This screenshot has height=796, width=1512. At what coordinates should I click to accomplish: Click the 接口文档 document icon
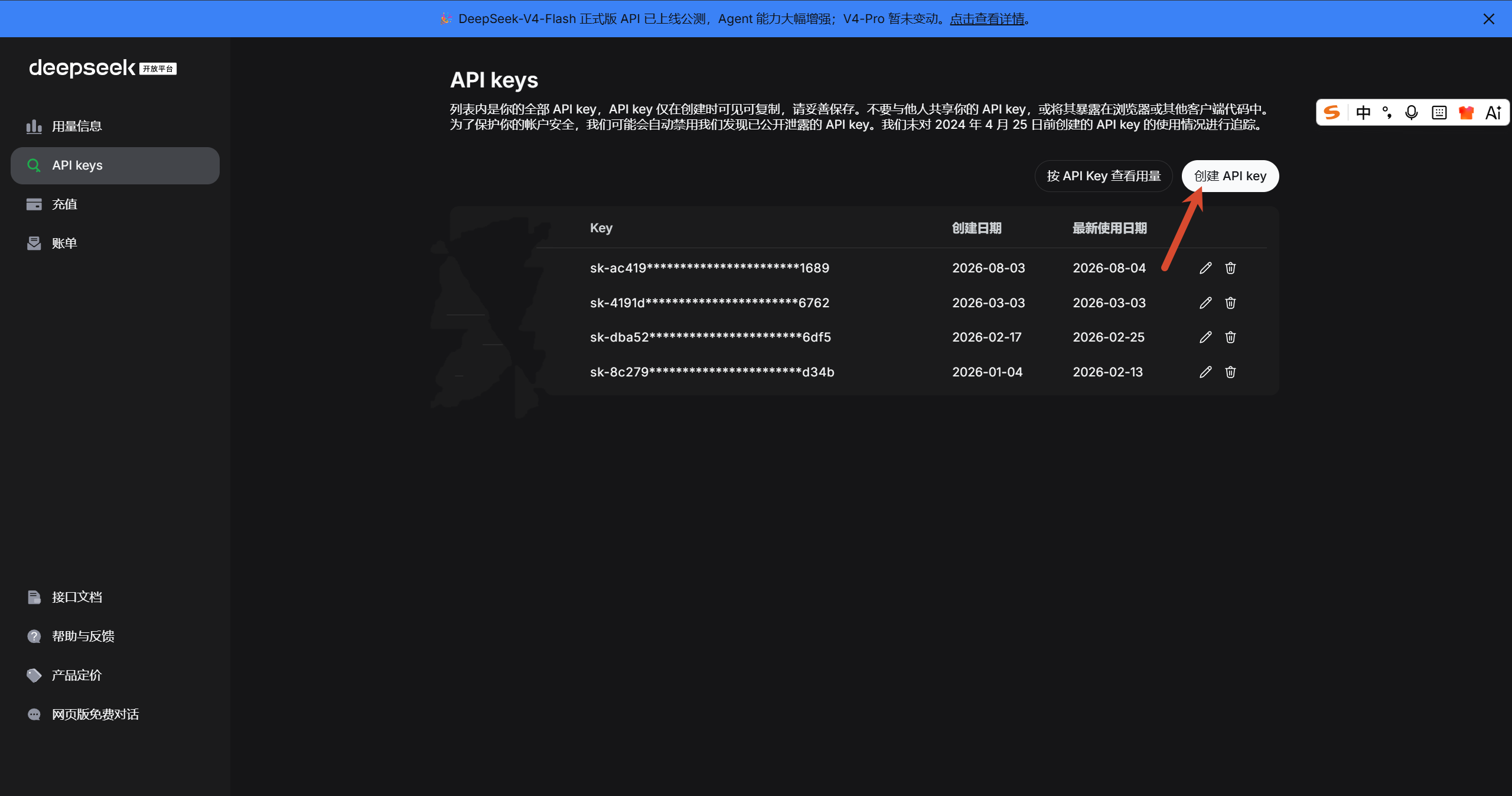coord(34,597)
